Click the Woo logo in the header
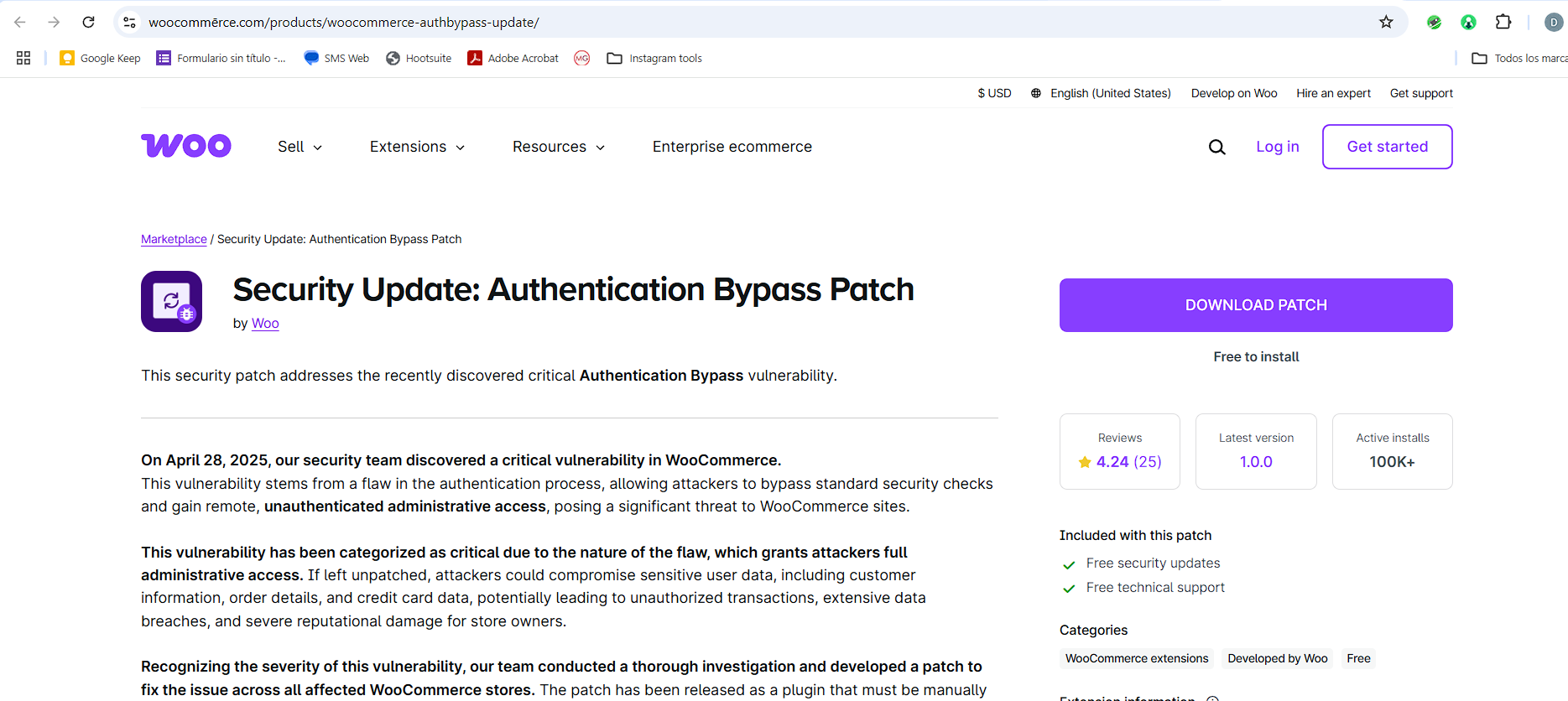Viewport: 1568px width, 701px height. [x=186, y=146]
